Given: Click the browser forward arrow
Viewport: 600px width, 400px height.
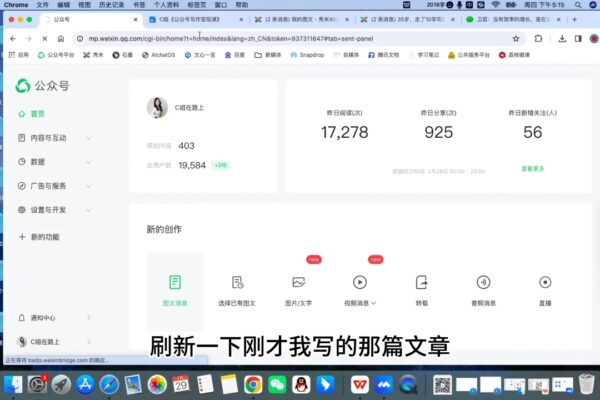Looking at the screenshot, I should pos(29,39).
